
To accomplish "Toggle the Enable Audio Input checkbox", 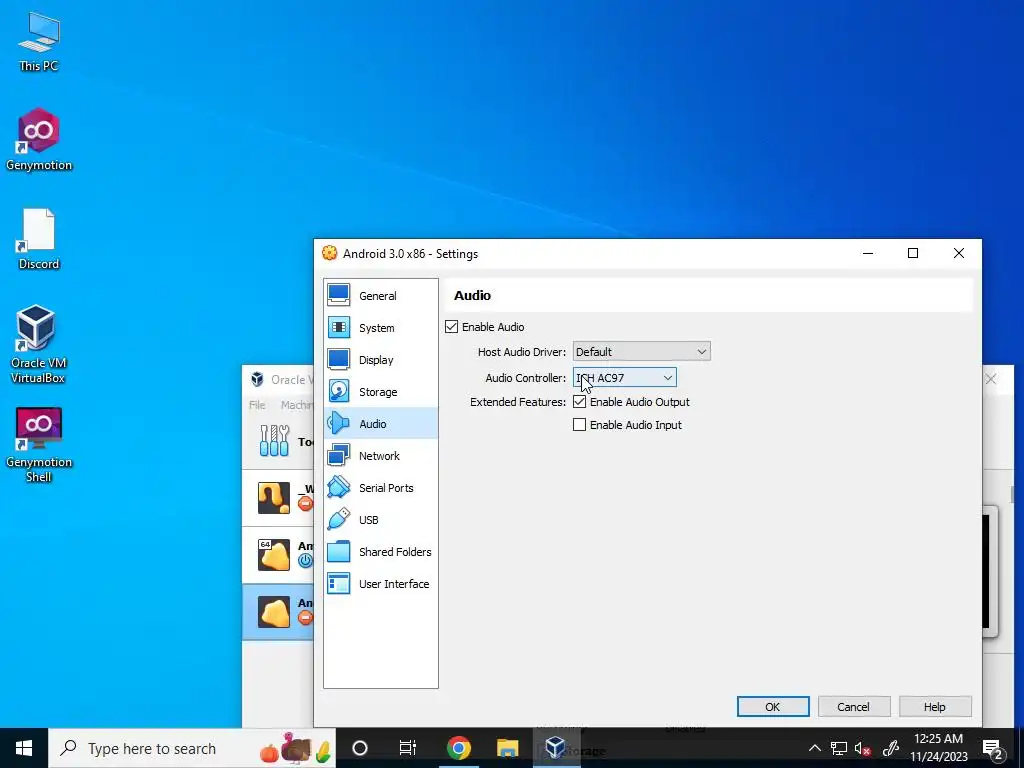I will (x=579, y=424).
